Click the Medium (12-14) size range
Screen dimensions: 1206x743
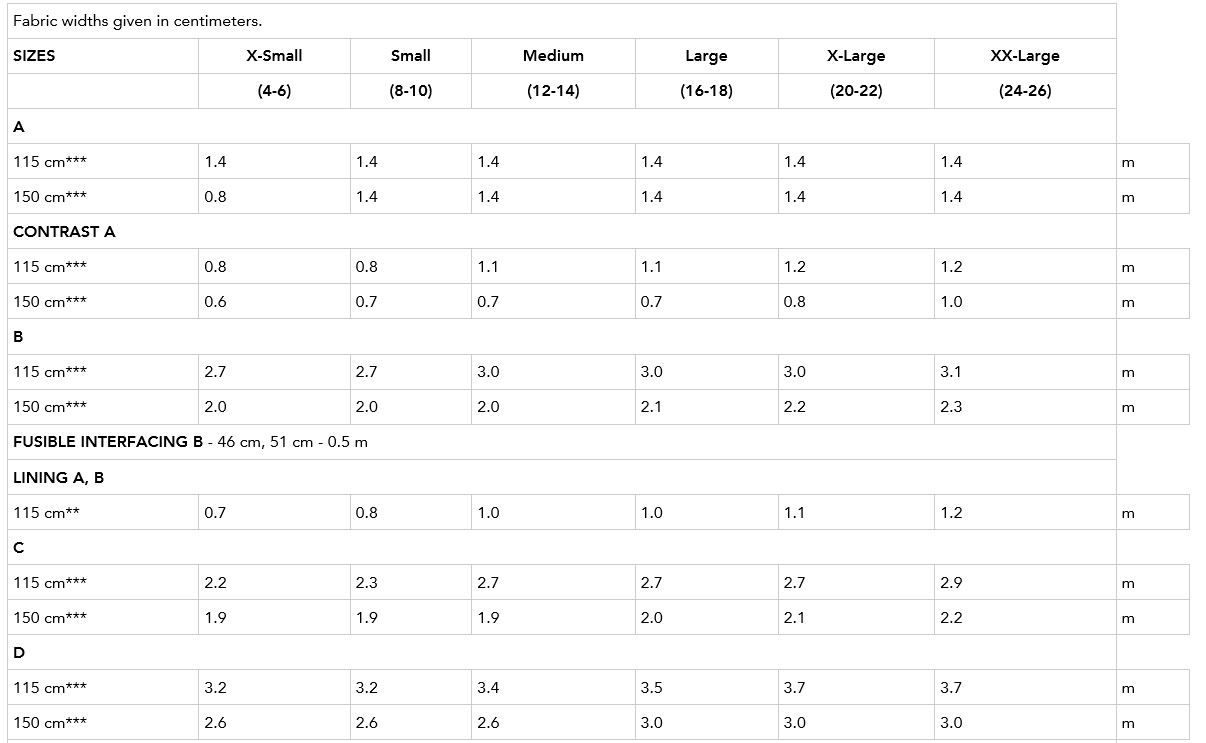coord(553,91)
